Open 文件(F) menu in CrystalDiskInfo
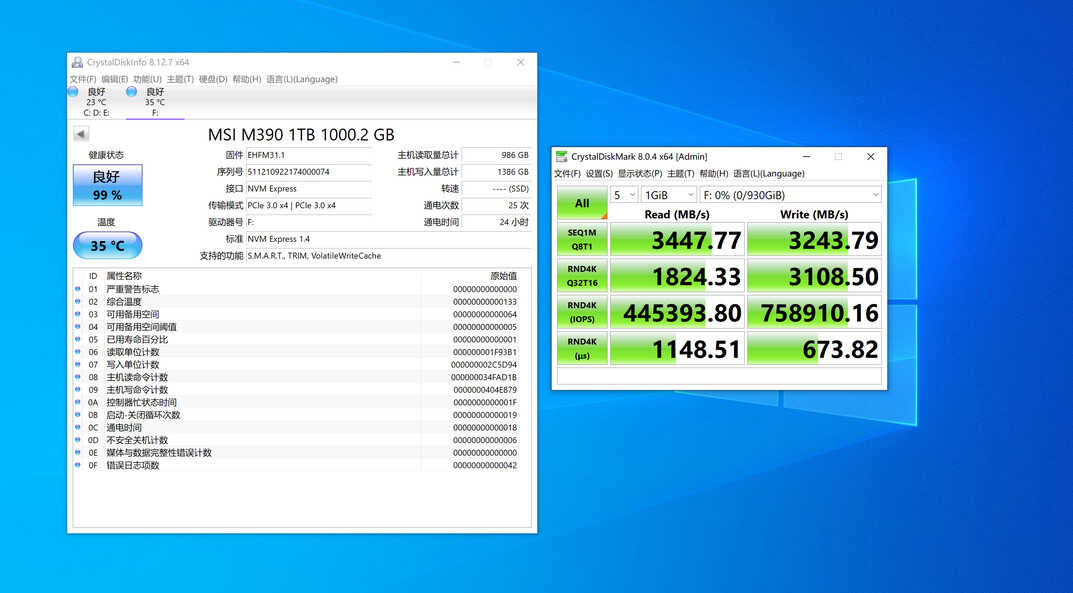Image resolution: width=1073 pixels, height=593 pixels. [83, 79]
